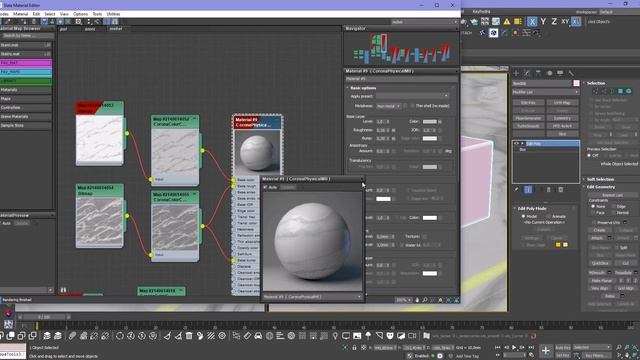Image resolution: width=640 pixels, height=360 pixels.
Task: Click the delete selected trash icon in editor toolbar
Action: [34, 22]
